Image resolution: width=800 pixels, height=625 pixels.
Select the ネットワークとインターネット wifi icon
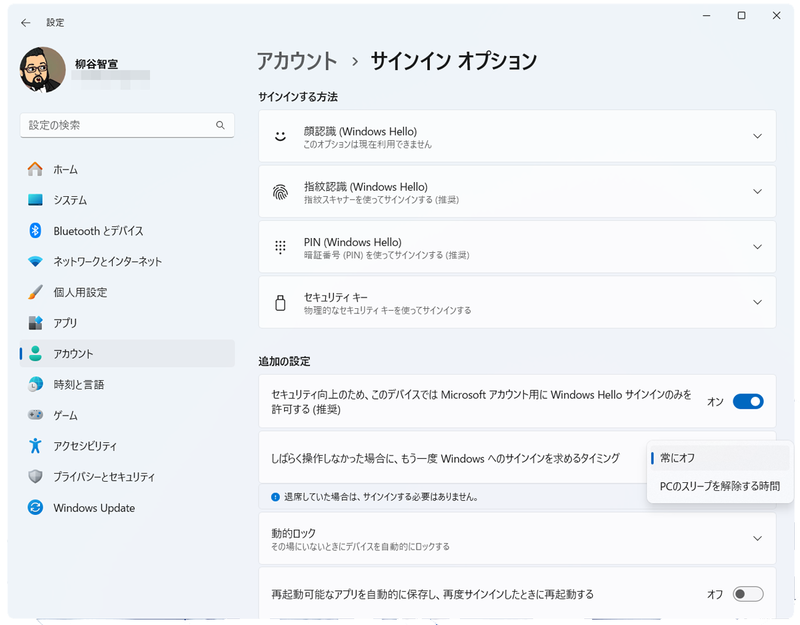pos(36,262)
